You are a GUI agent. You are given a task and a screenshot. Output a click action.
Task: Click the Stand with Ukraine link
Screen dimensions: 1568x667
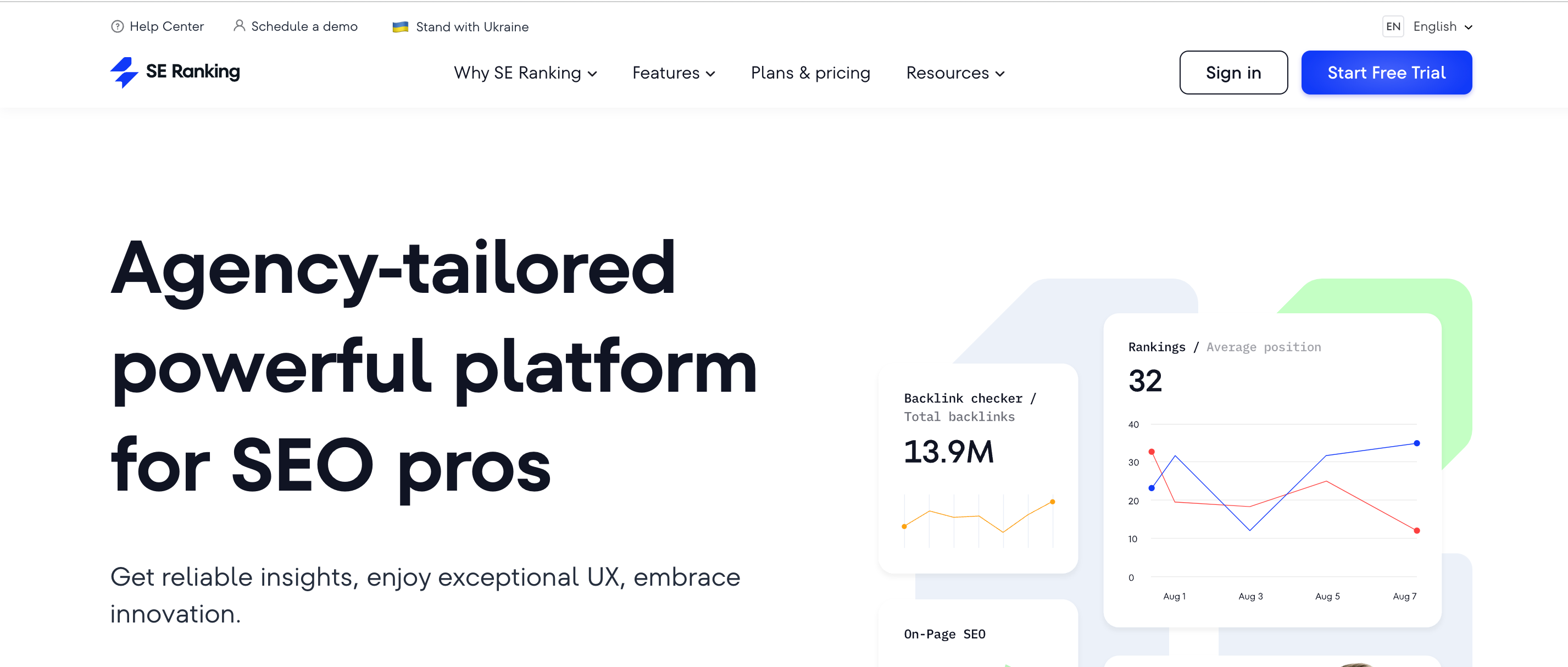click(x=472, y=27)
